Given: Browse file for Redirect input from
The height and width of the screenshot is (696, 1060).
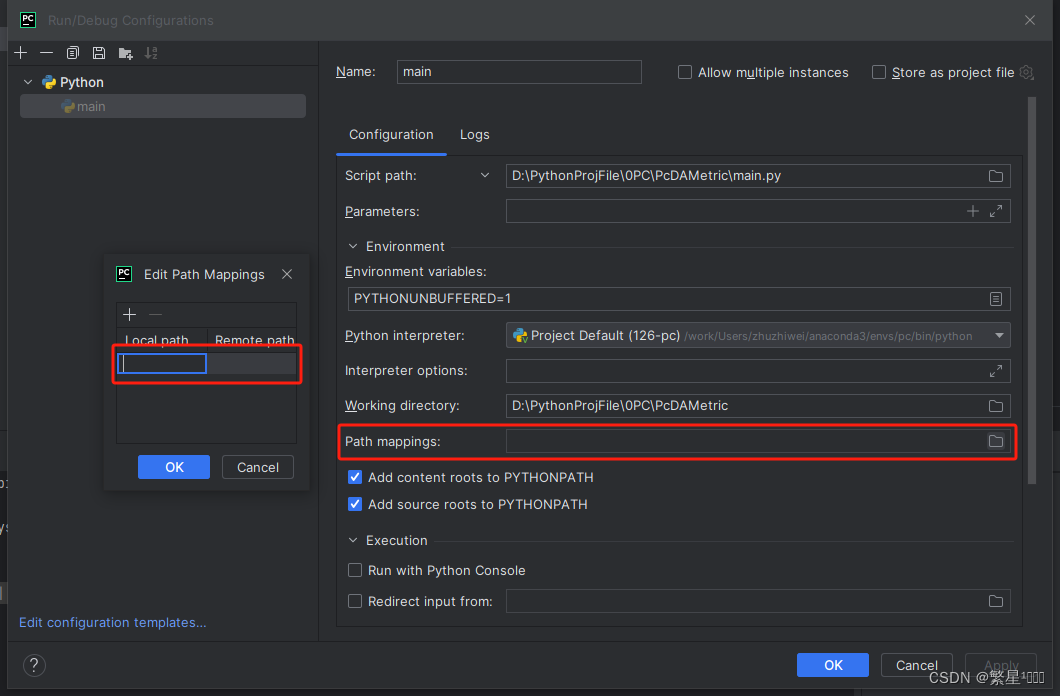Looking at the screenshot, I should coord(996,601).
